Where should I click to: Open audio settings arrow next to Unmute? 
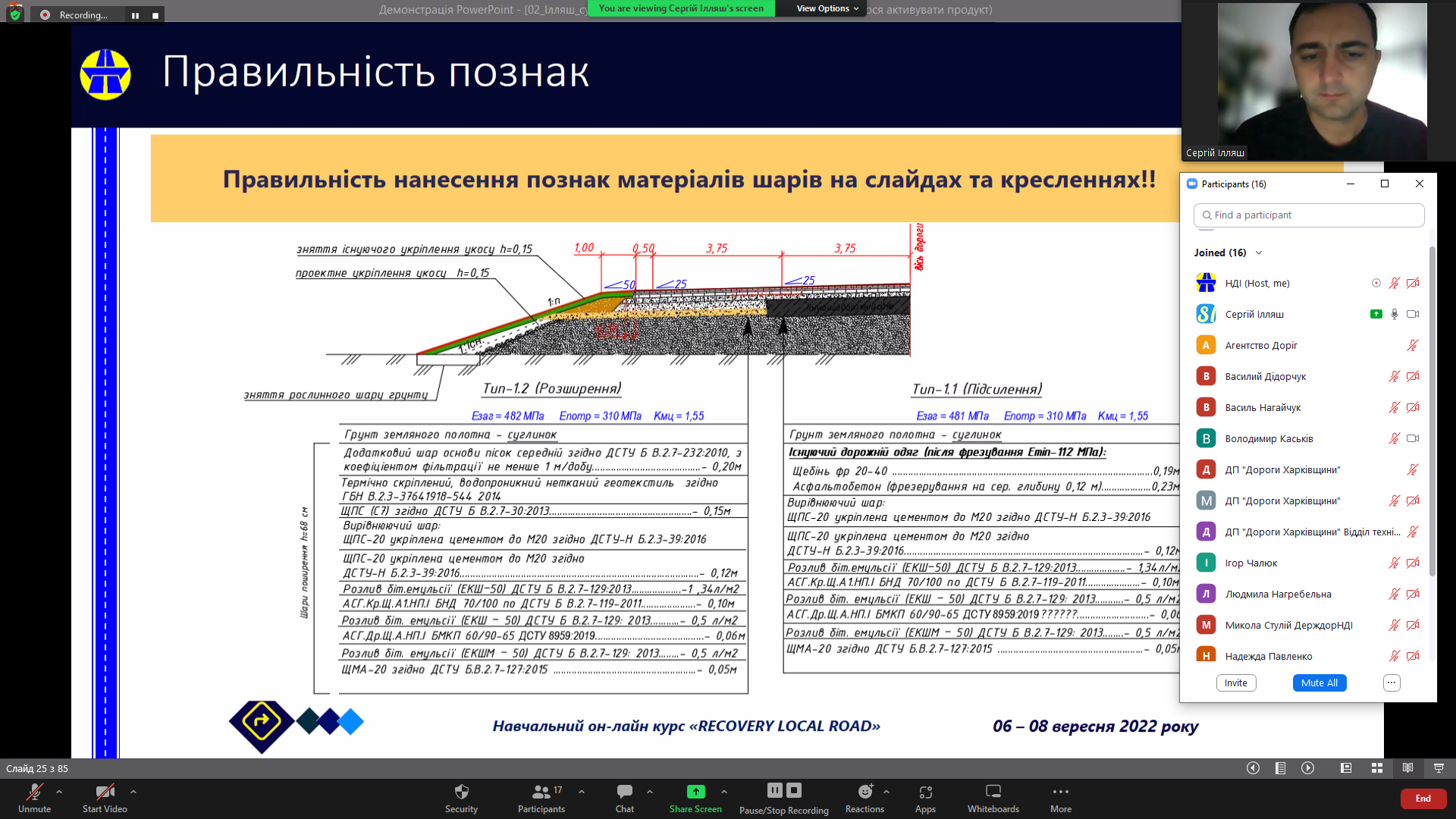[59, 791]
